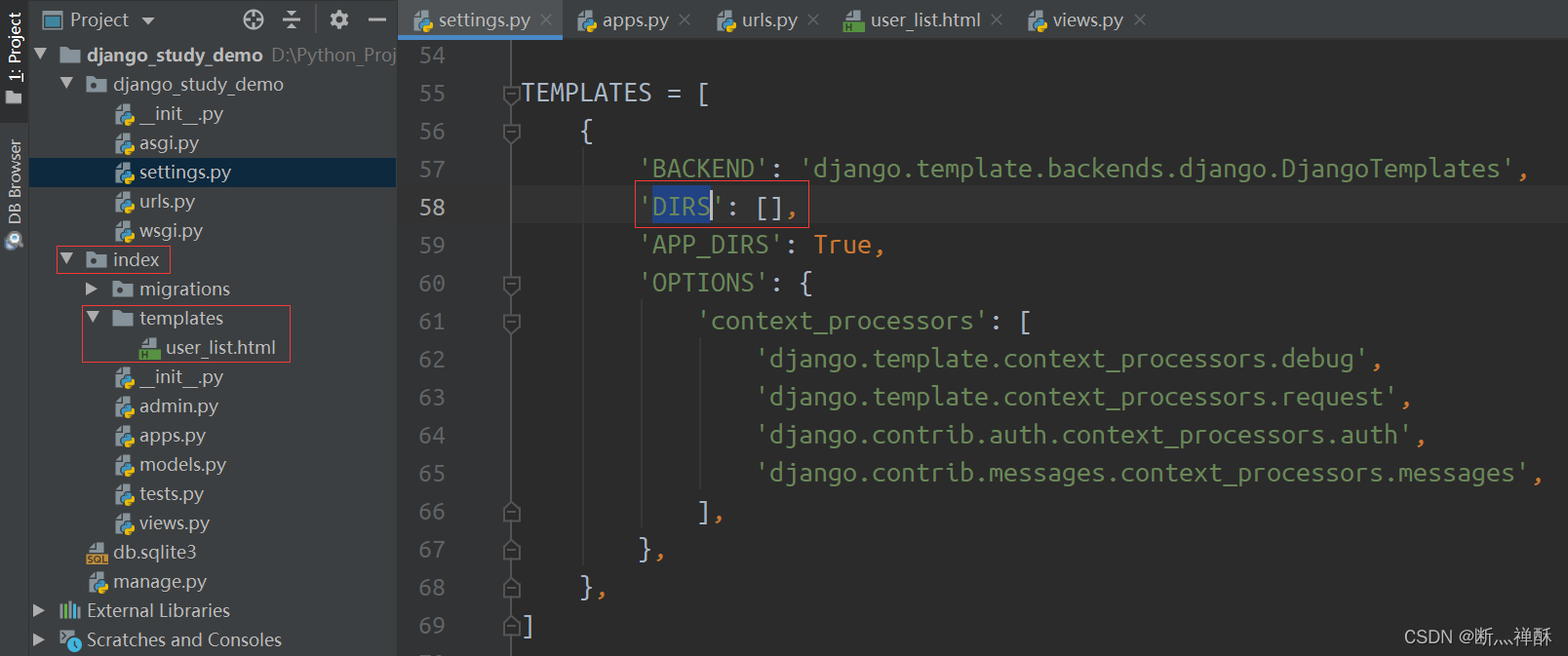Screen dimensions: 1568x656
Task: Click the user_list.html HTML file icon in tree
Action: tap(150, 348)
